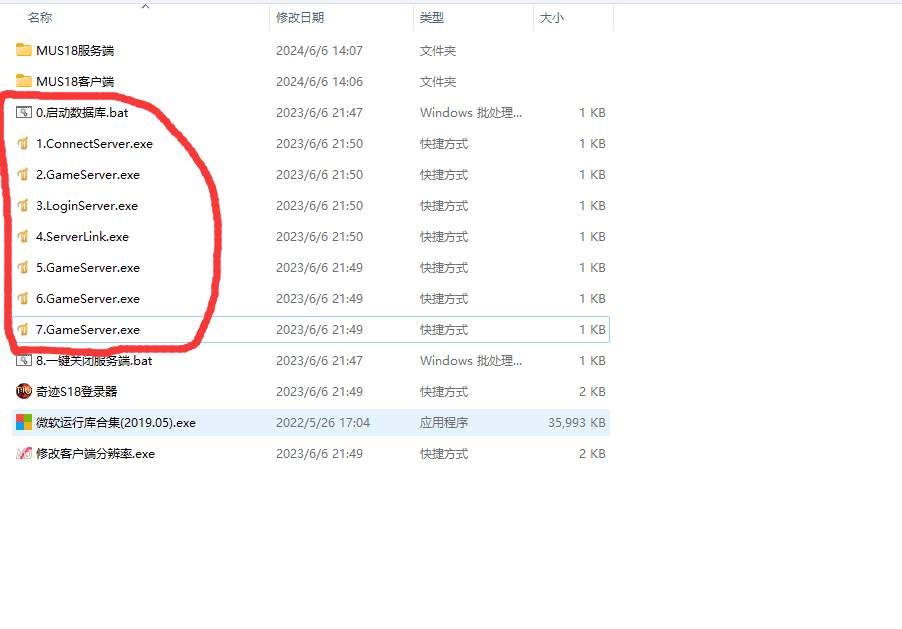Toggle sort order via the arrow above 名称
The height and width of the screenshot is (629, 902).
(145, 7)
